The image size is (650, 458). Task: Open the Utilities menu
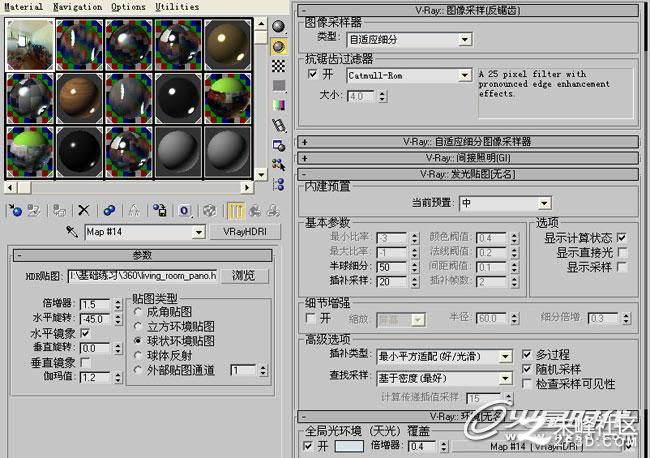pyautogui.click(x=177, y=7)
